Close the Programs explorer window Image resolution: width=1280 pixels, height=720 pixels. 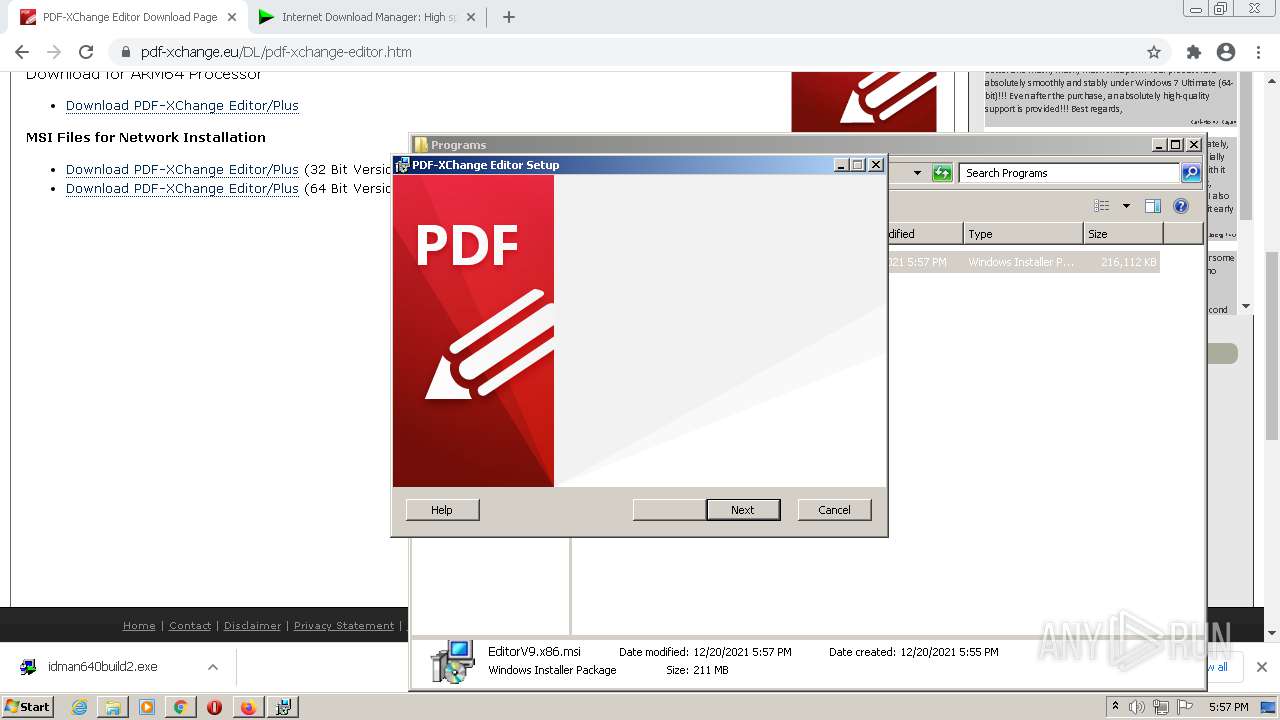(x=1194, y=145)
